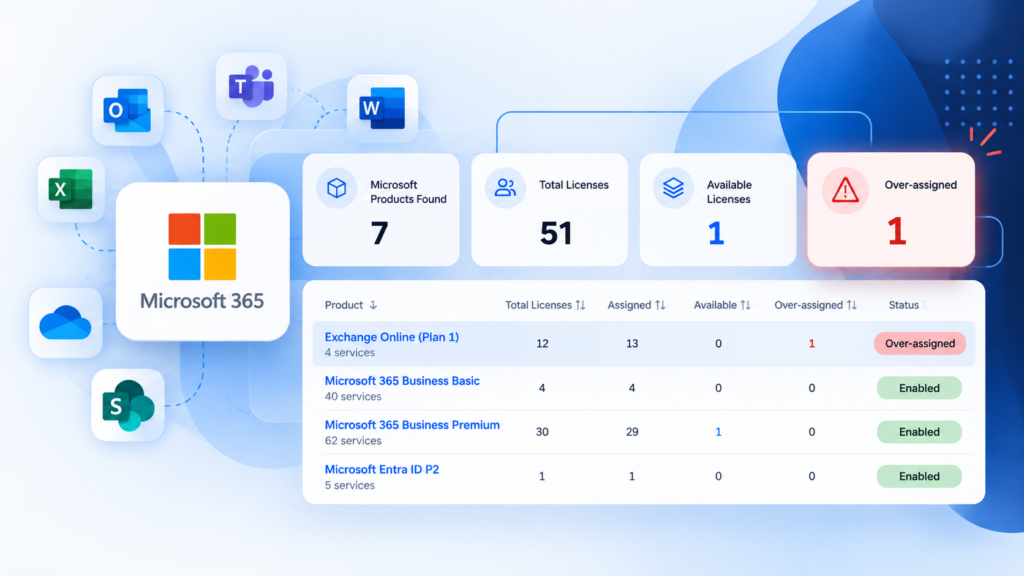The width and height of the screenshot is (1024, 576).
Task: Click assigned value 29
Action: [x=632, y=432]
